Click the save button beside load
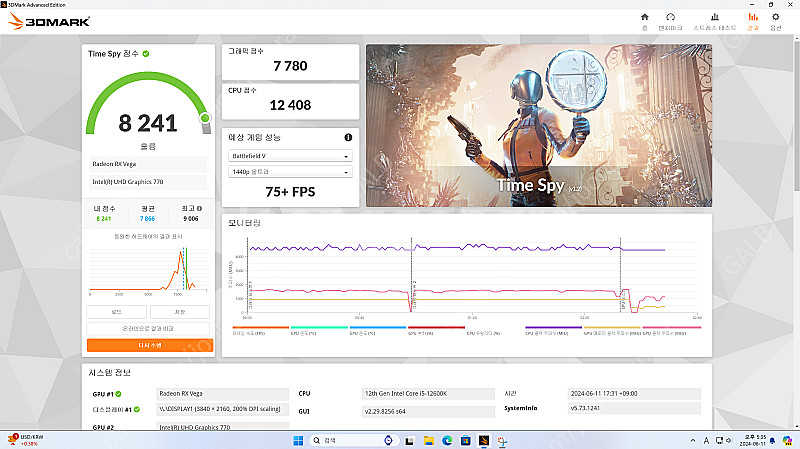 tap(180, 312)
